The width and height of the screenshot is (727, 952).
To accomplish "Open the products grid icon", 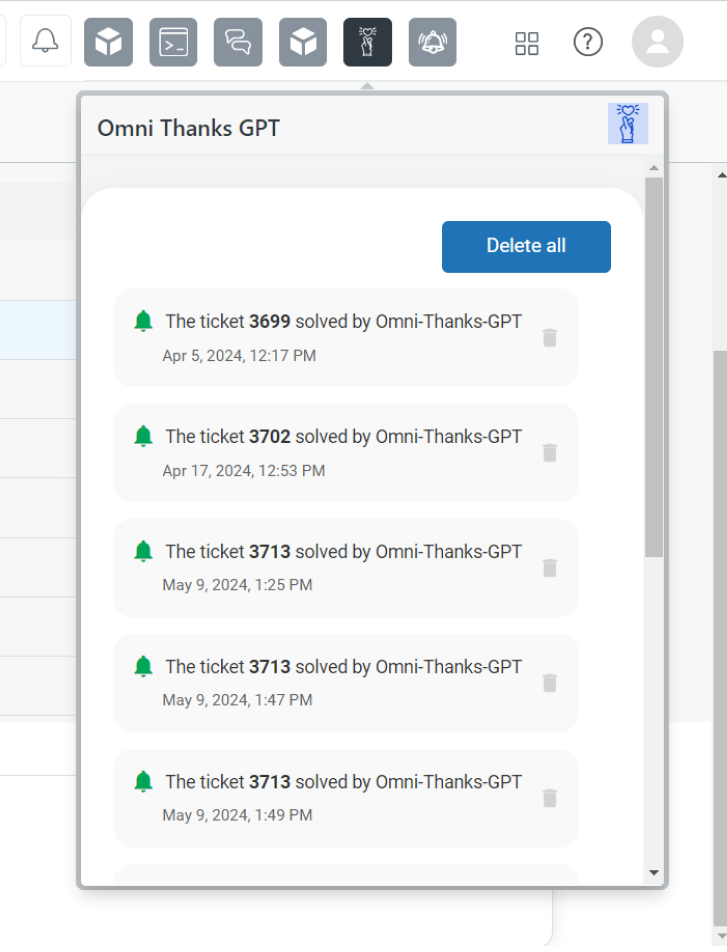I will click(x=527, y=43).
